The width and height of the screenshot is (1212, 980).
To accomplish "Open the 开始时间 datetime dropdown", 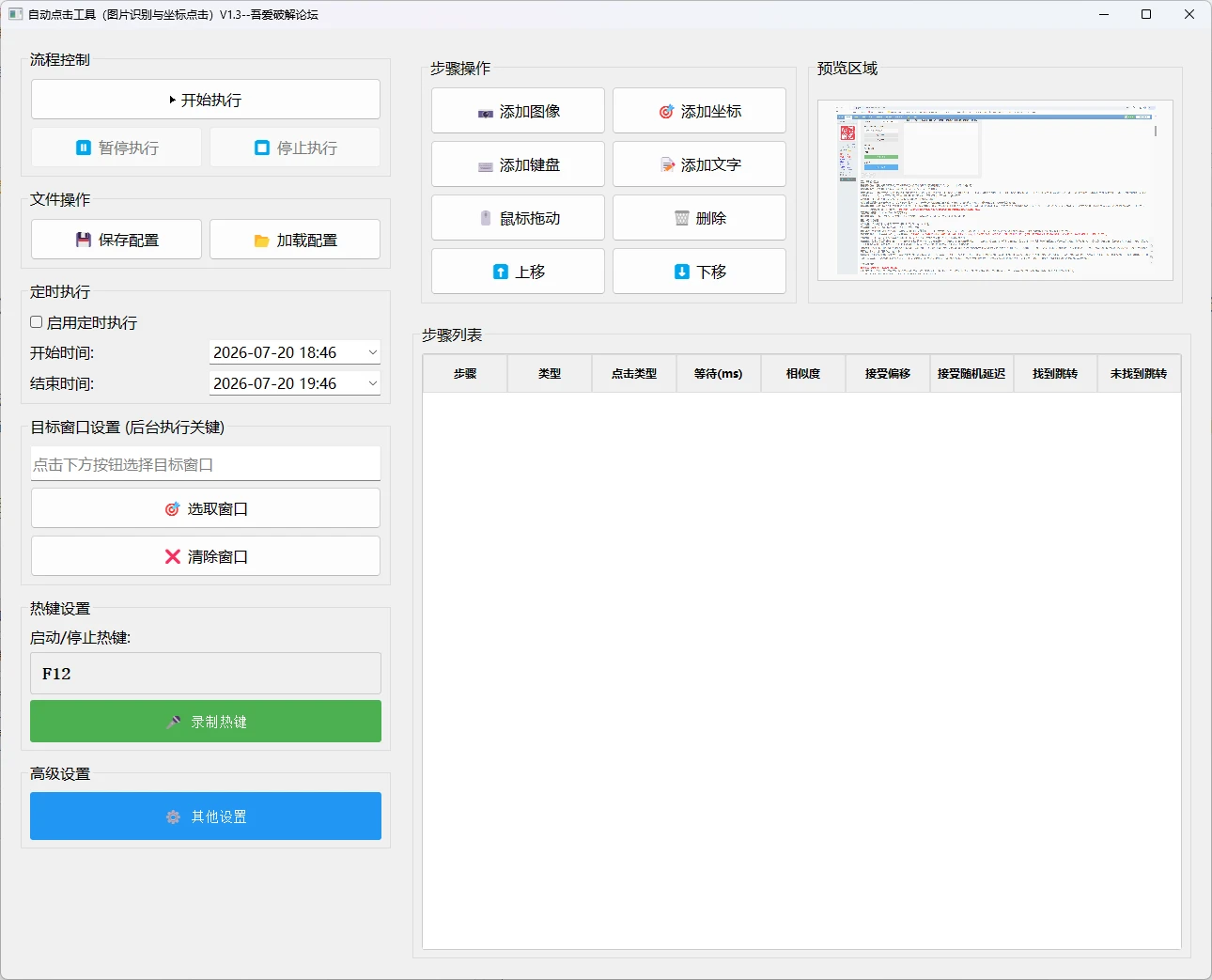I will (x=372, y=352).
